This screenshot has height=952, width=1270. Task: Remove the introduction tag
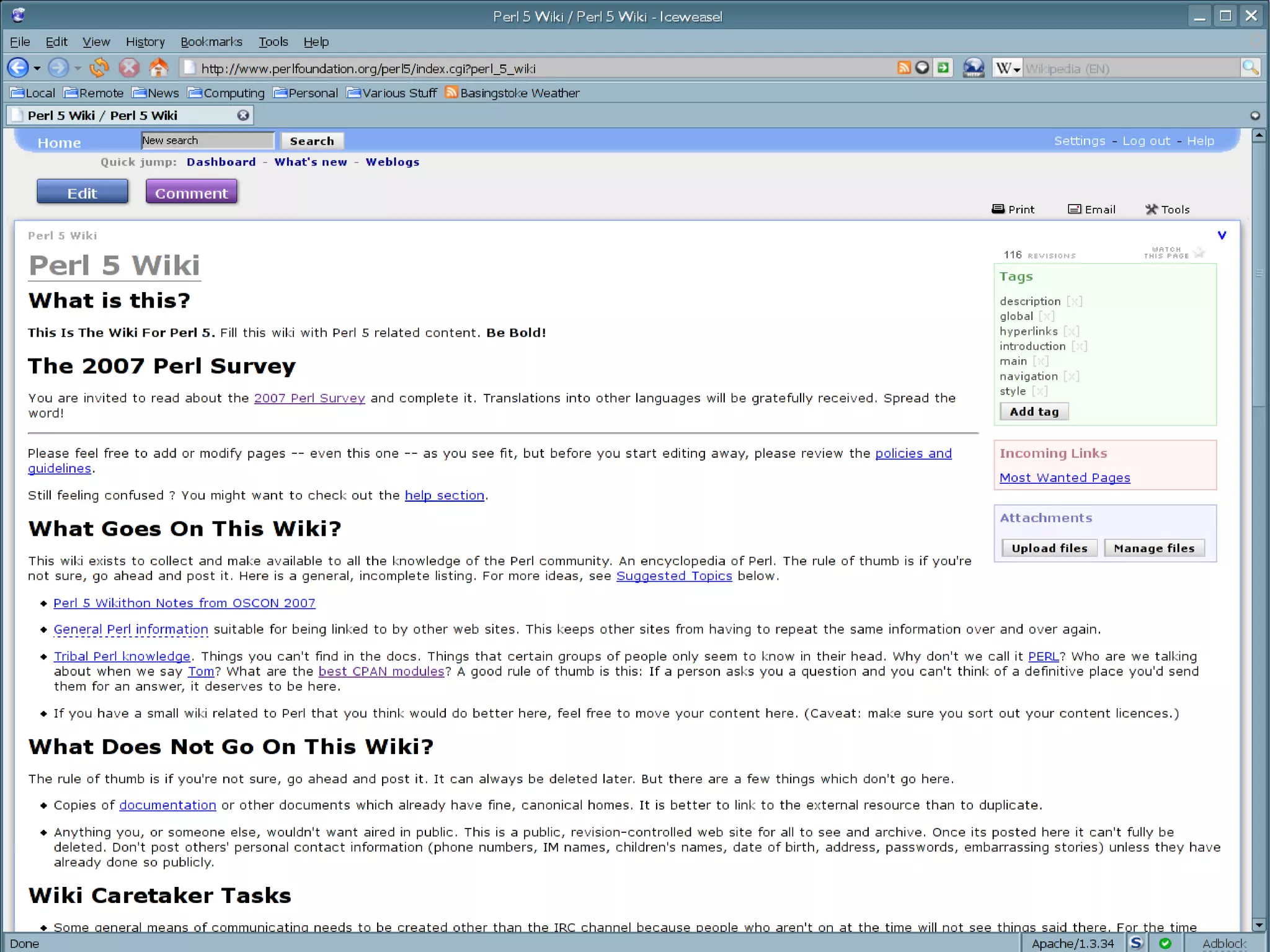[x=1080, y=346]
